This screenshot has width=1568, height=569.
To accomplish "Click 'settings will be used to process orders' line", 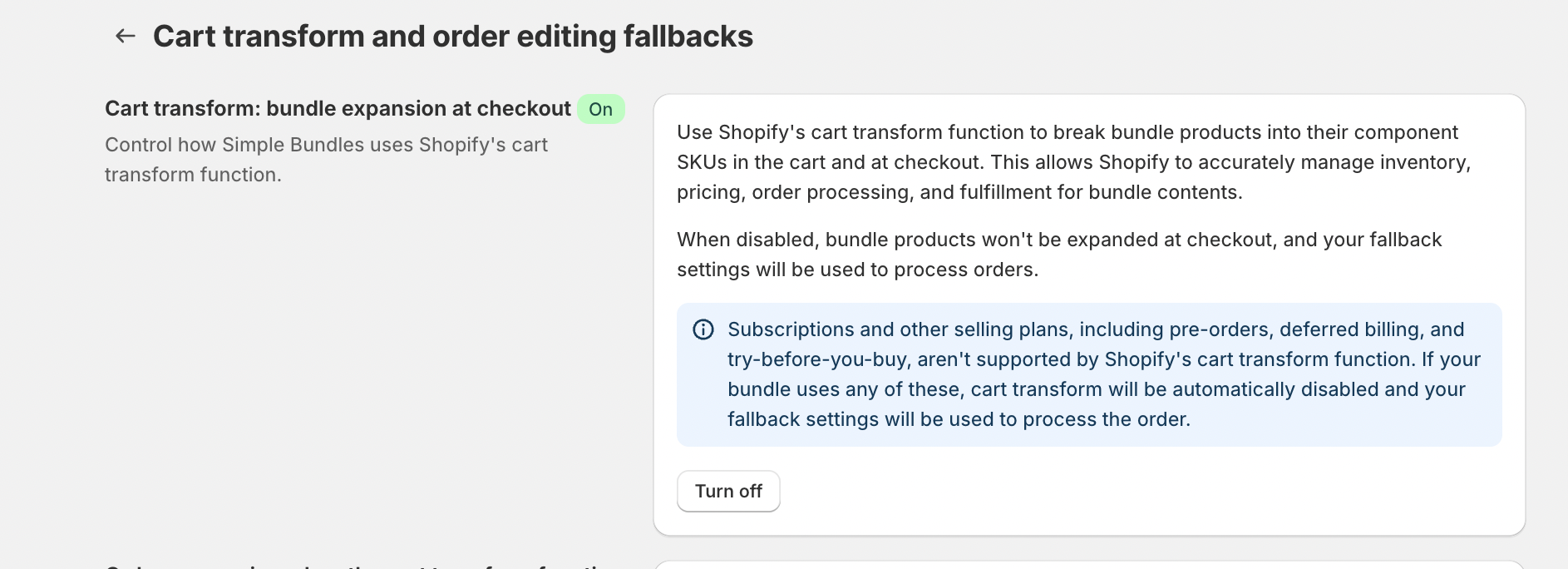I will coord(857,270).
